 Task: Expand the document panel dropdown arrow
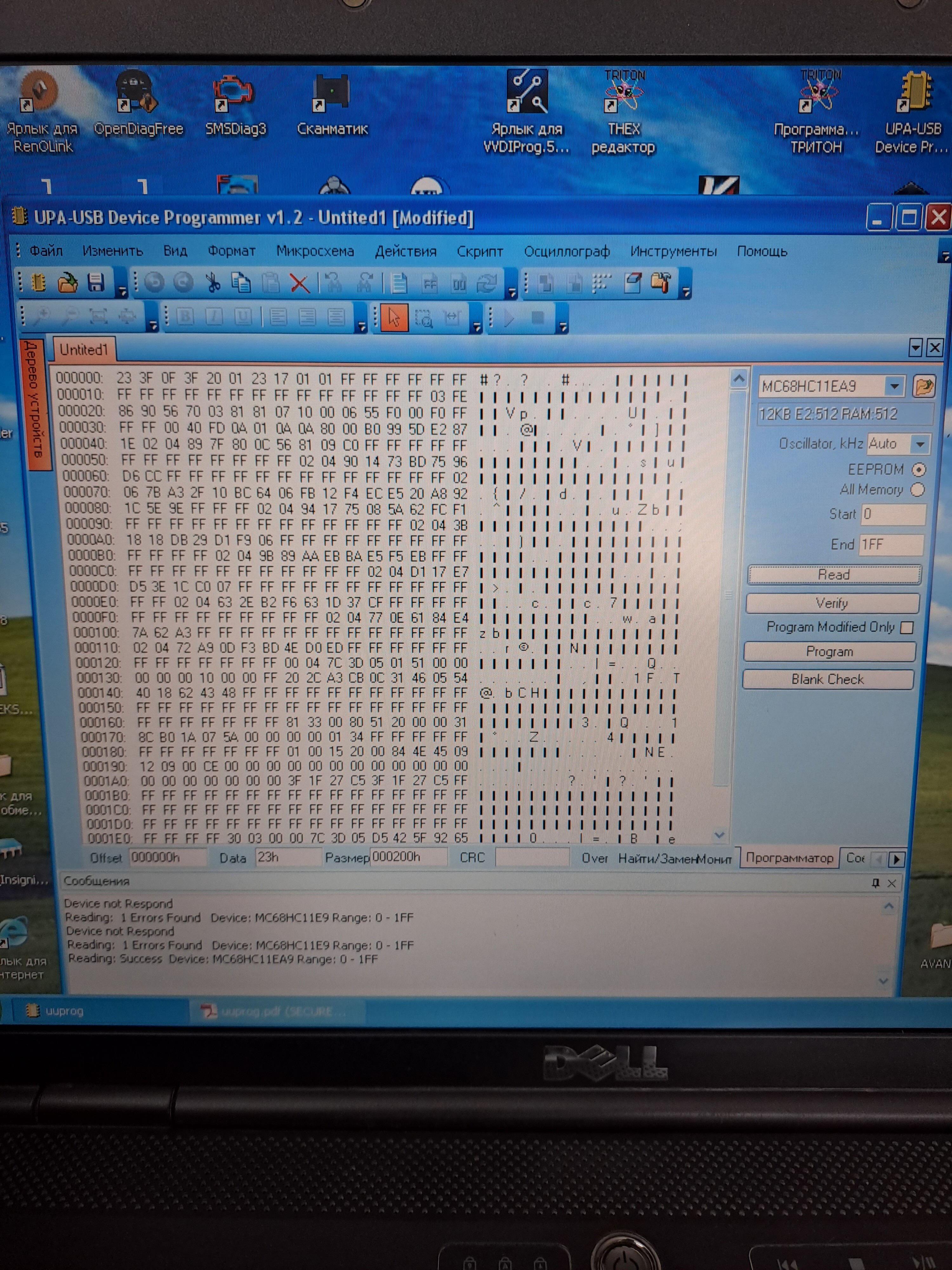[916, 347]
